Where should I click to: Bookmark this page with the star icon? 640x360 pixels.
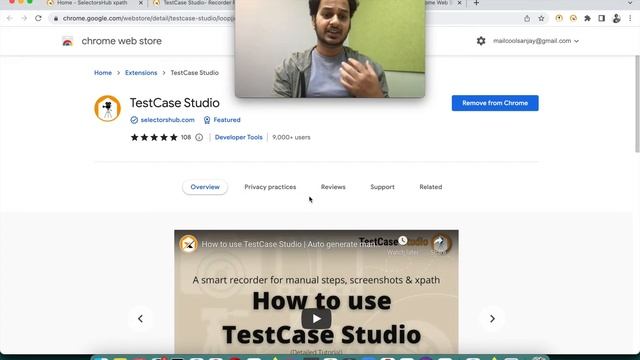[541, 18]
